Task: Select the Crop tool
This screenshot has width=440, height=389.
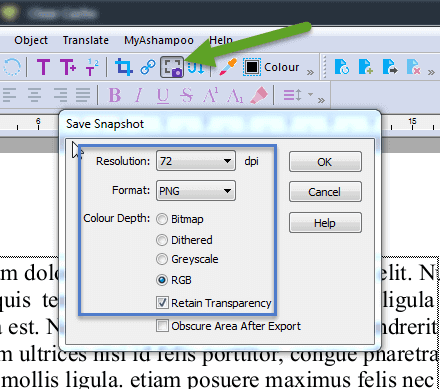Action: [x=124, y=67]
